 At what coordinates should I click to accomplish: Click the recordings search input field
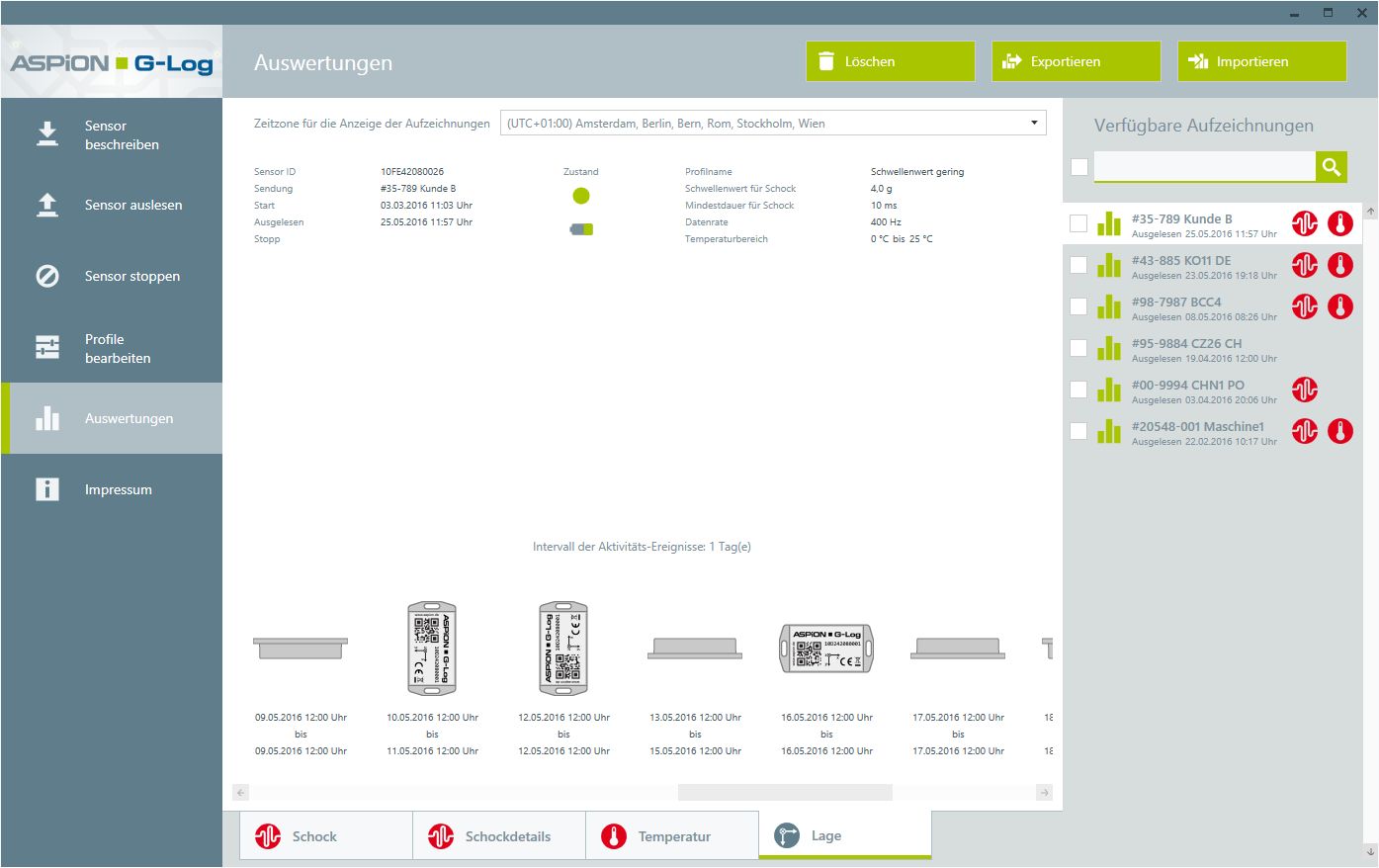pos(1205,166)
